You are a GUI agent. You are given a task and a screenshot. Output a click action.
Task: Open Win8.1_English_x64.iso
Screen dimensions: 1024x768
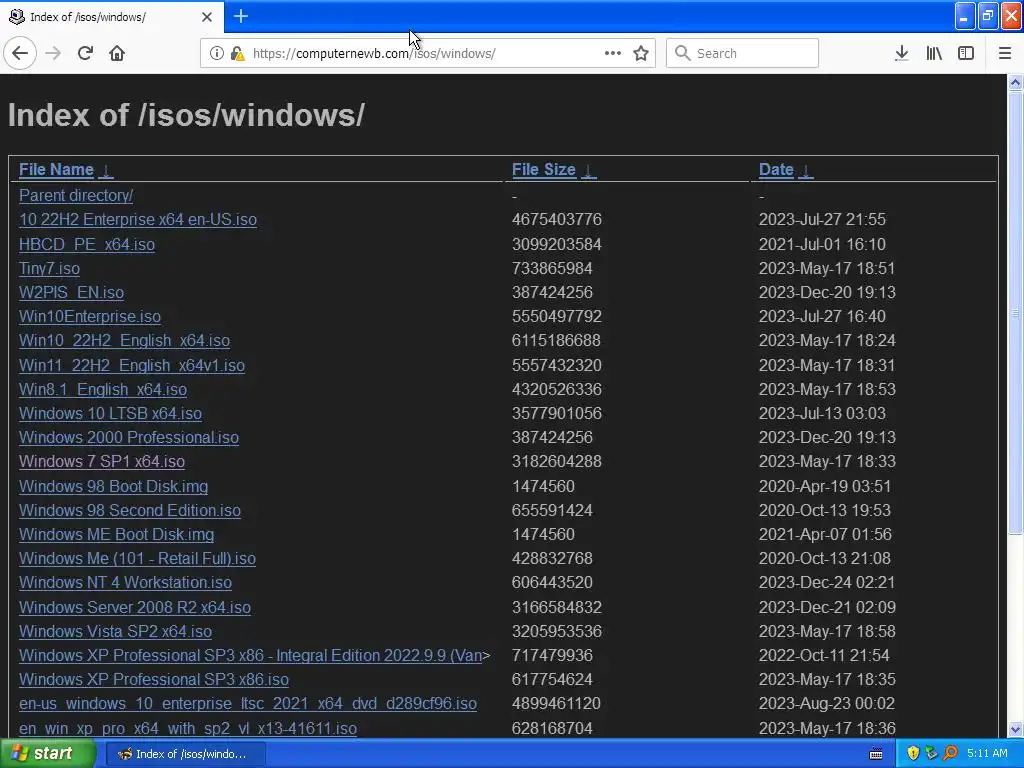pos(103,389)
